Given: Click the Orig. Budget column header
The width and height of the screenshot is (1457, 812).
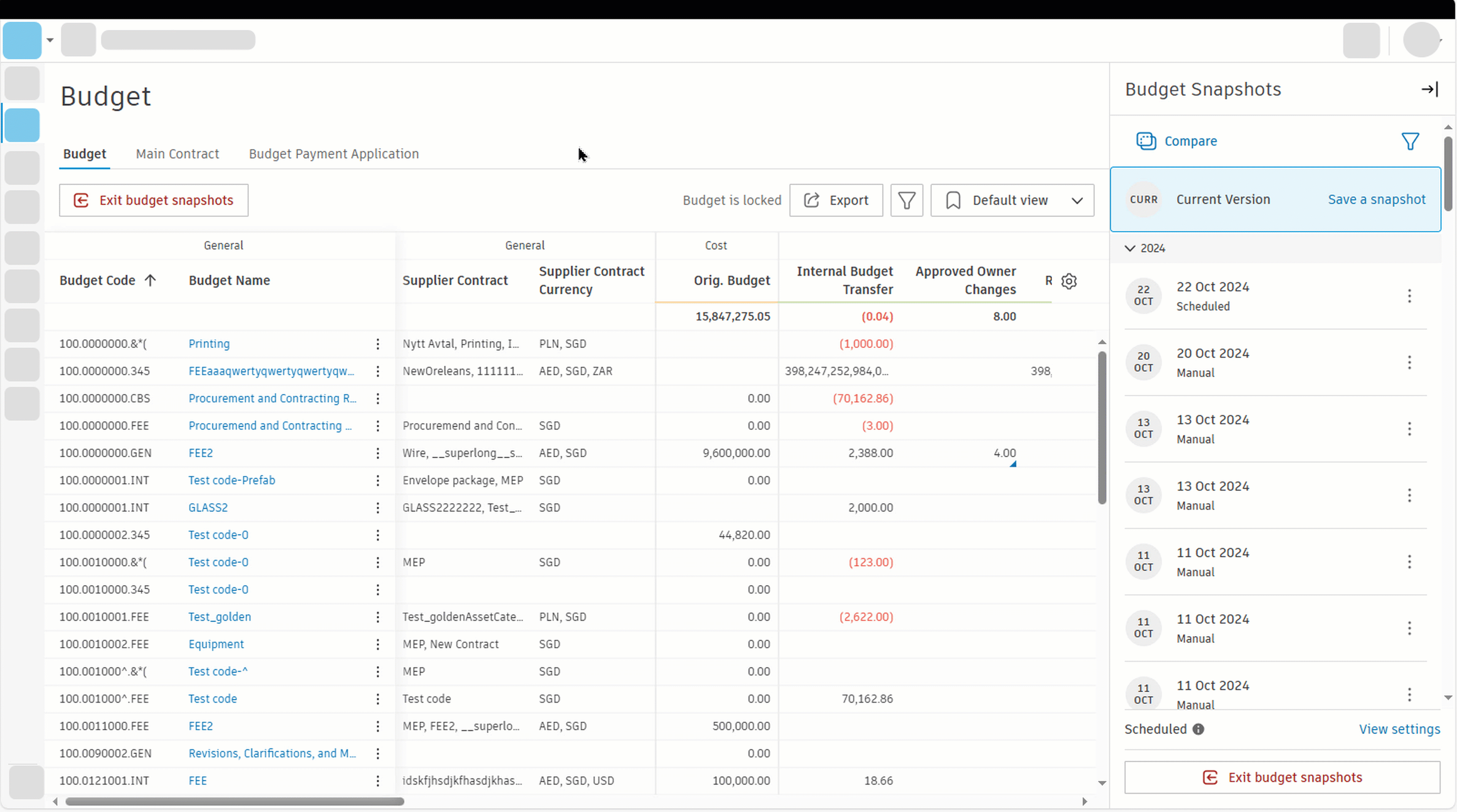Looking at the screenshot, I should click(732, 281).
